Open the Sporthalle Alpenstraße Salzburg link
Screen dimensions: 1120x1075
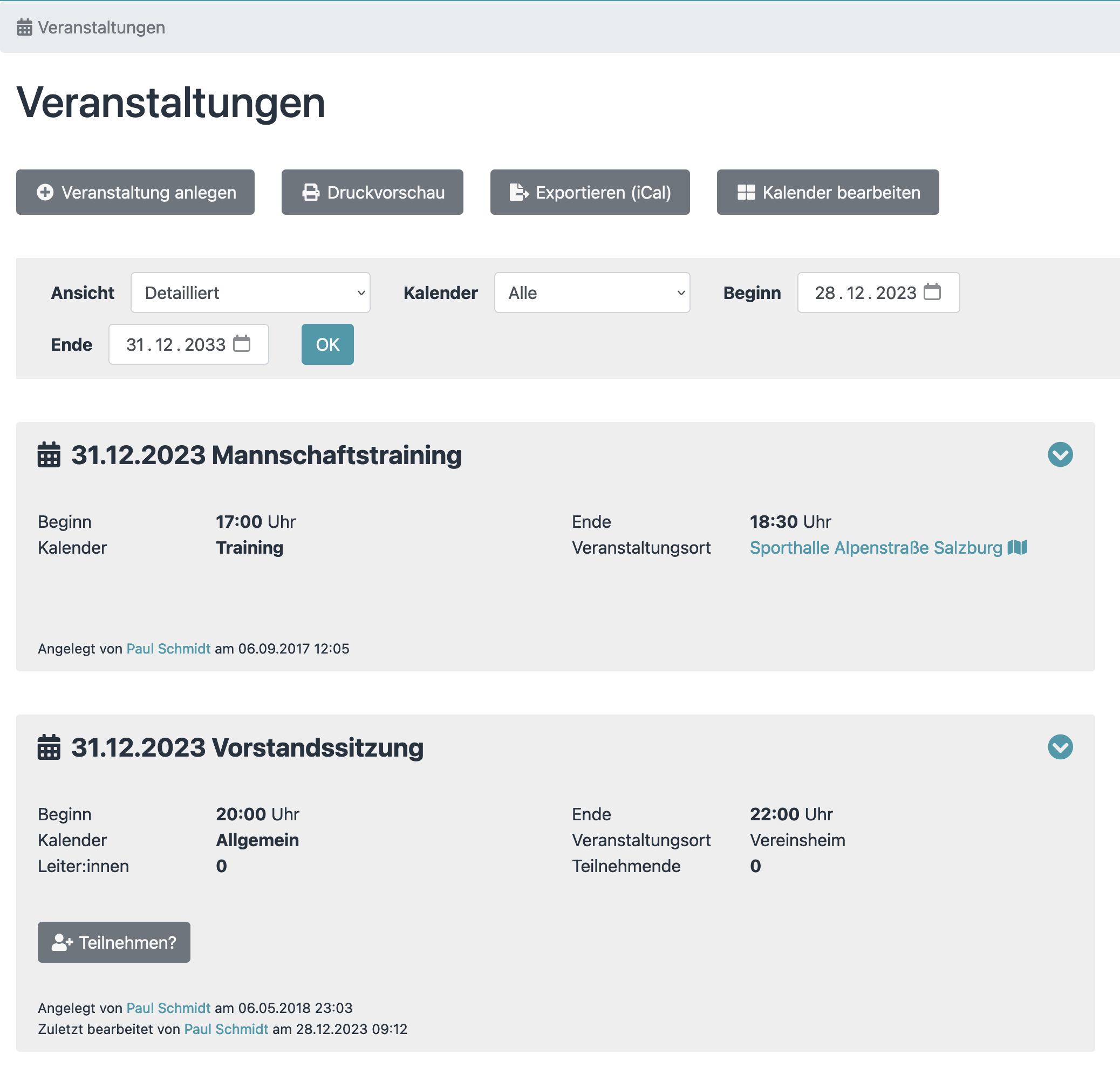coord(876,548)
